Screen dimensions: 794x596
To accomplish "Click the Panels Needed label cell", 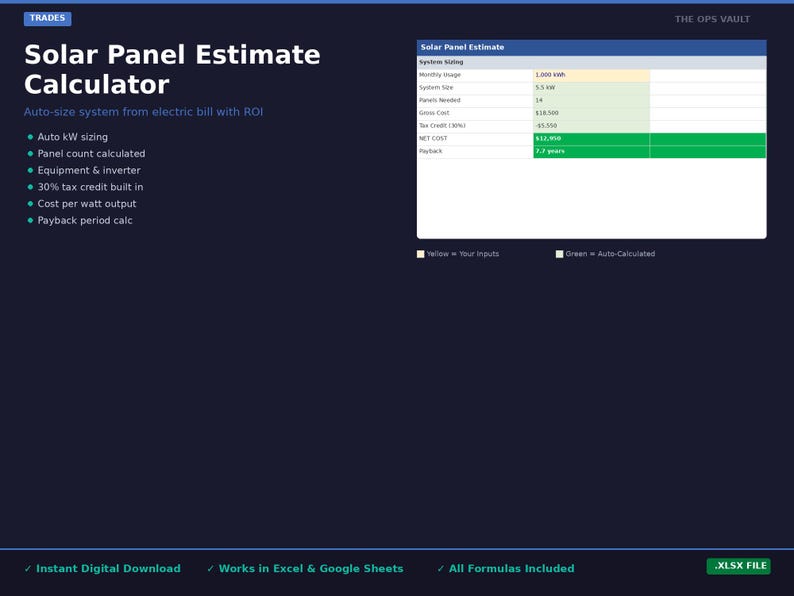I will coord(475,100).
